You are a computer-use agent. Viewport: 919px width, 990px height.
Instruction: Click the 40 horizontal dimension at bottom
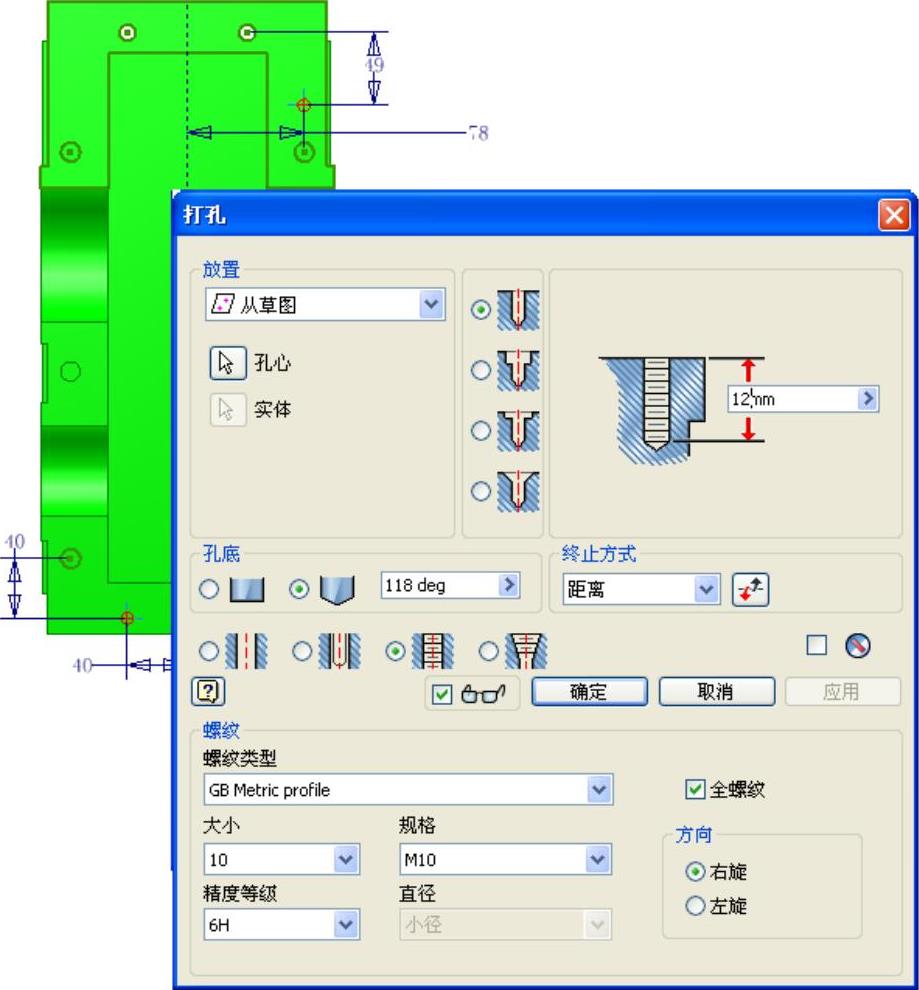point(82,665)
